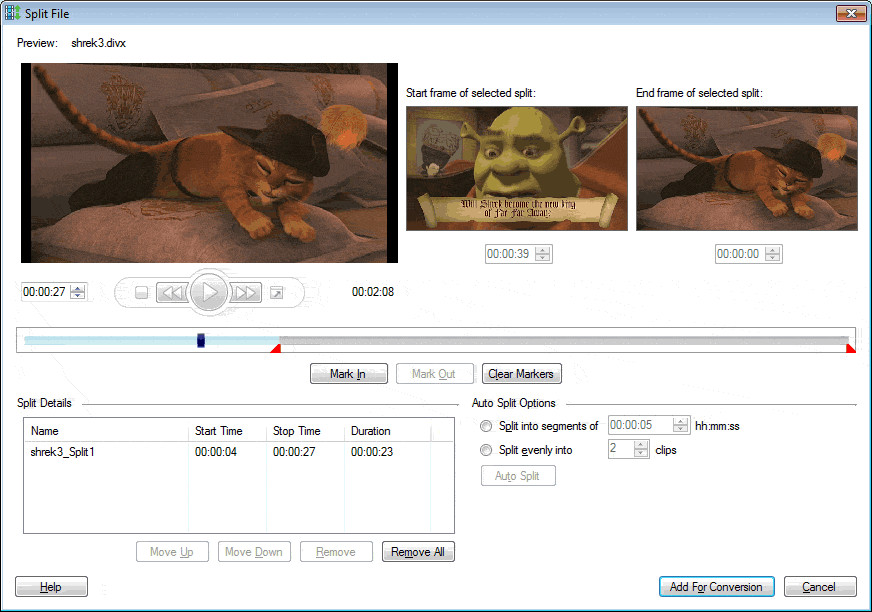This screenshot has width=872, height=612.
Task: Click the start frame Shrek thumbnail
Action: [x=517, y=169]
